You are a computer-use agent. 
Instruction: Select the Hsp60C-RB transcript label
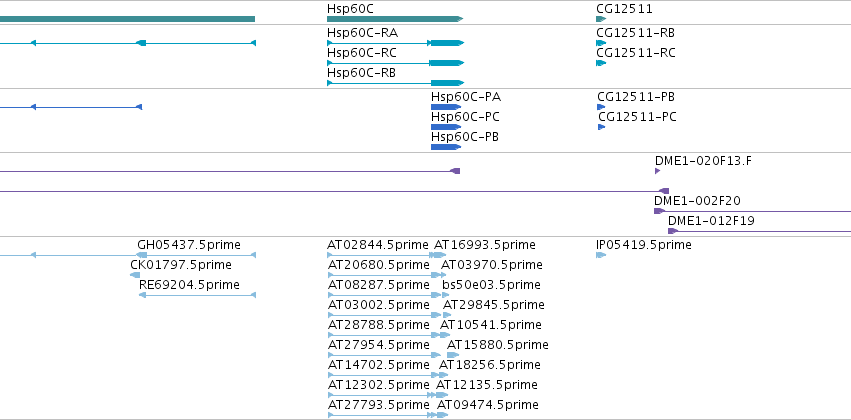(x=361, y=73)
